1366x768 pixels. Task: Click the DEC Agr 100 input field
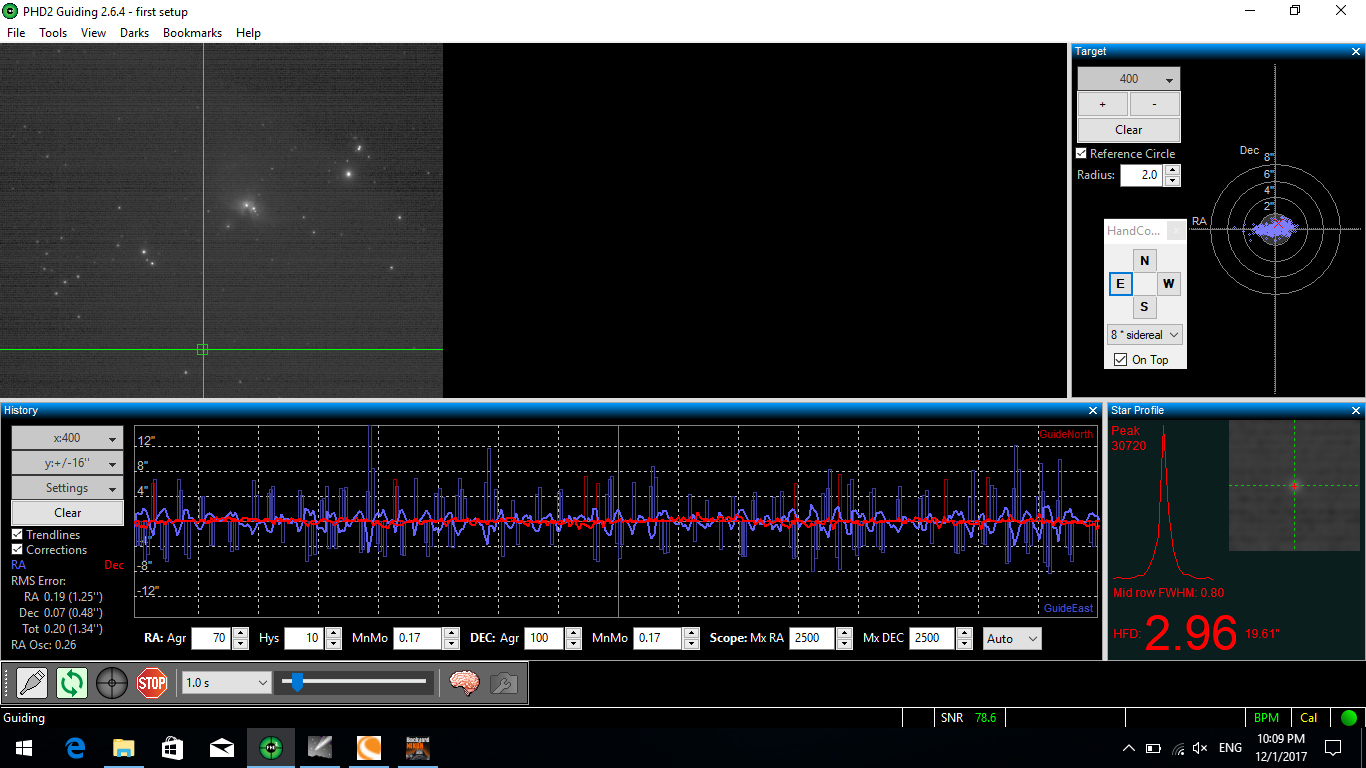[x=544, y=638]
